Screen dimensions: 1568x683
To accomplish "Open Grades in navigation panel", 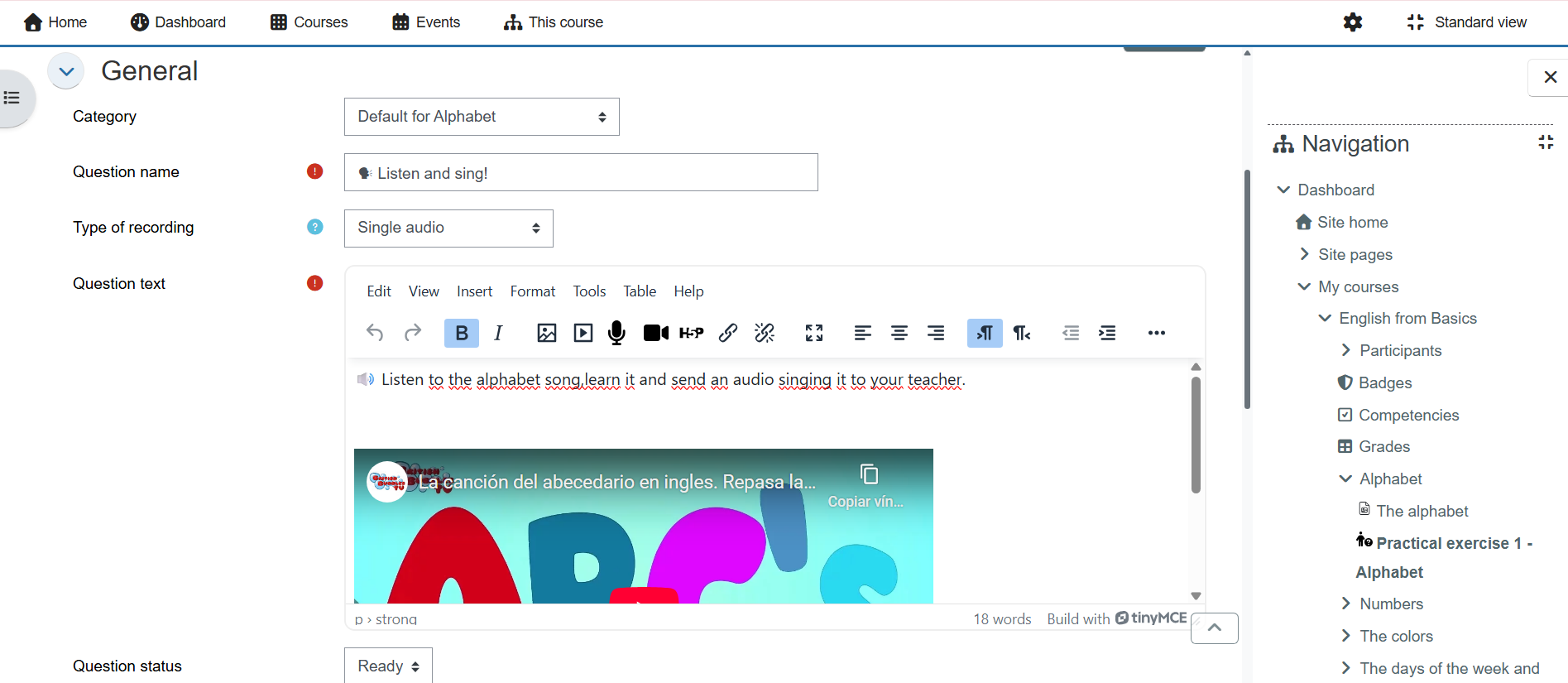I will [x=1383, y=447].
